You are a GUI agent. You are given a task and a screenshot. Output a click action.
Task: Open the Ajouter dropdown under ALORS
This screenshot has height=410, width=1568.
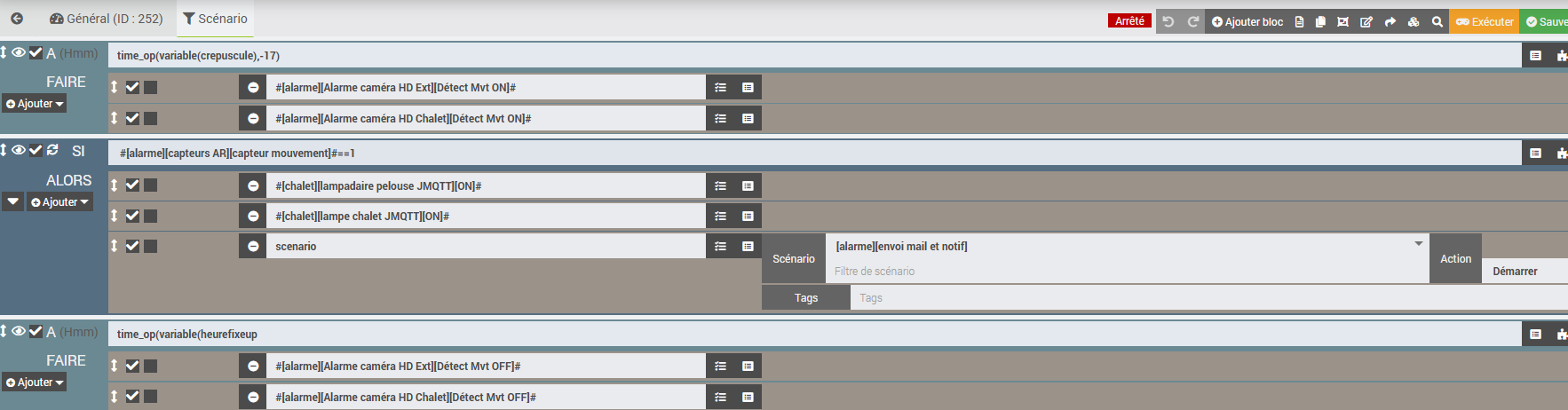[x=60, y=202]
